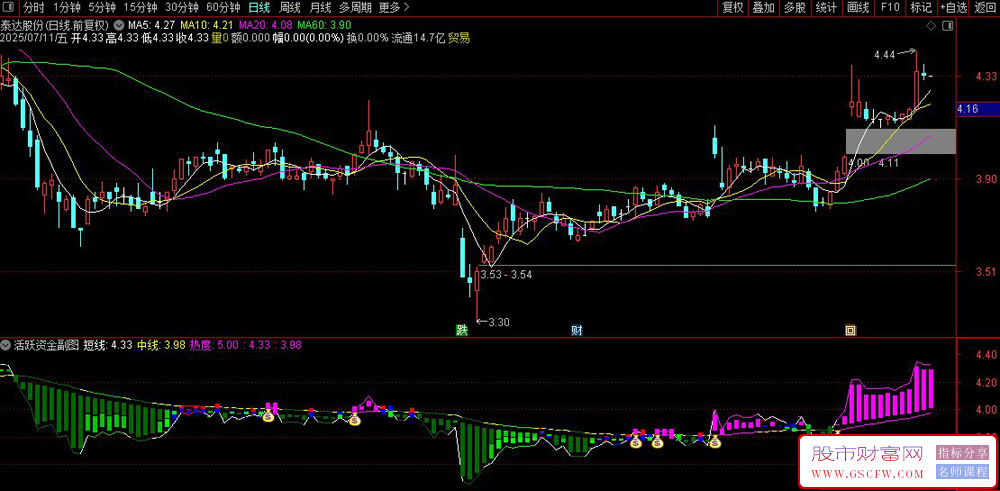Click the 返回 back button
The height and width of the screenshot is (491, 1000).
tap(986, 8)
